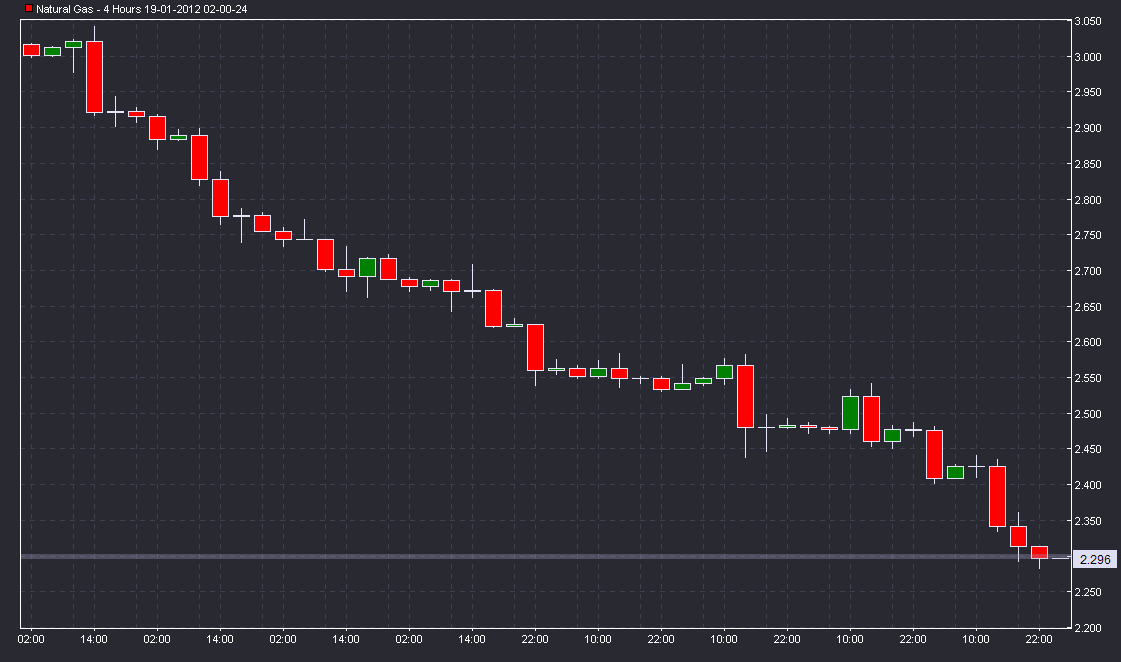Click the 2.250 price axis label
Image resolution: width=1121 pixels, height=662 pixels.
(1088, 592)
